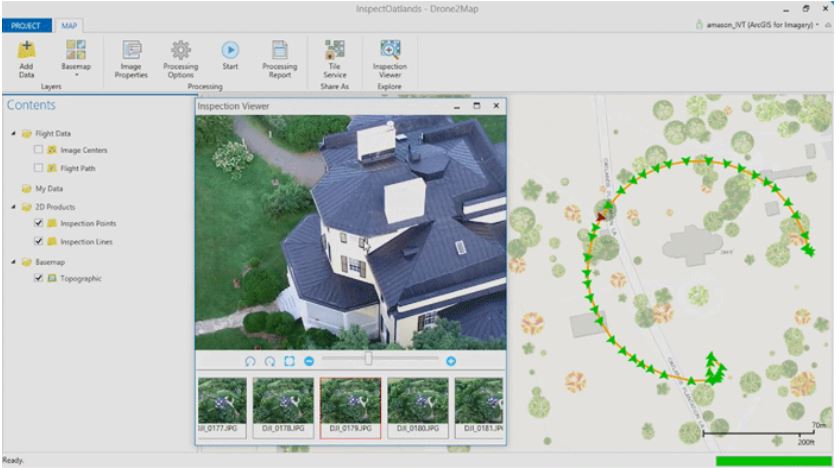The image size is (836, 468).
Task: Click the Contents pane heading
Action: (31, 105)
